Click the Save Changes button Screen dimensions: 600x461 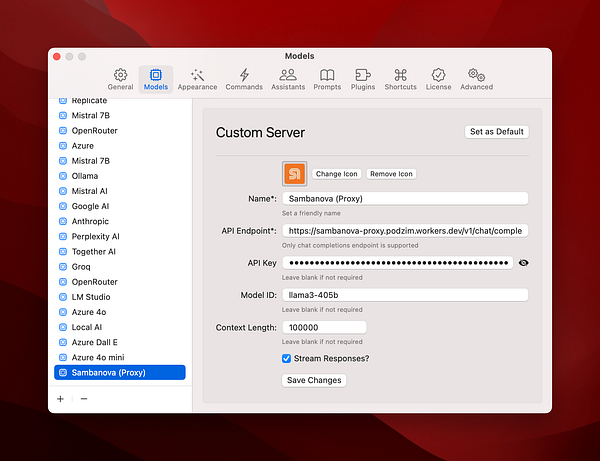click(314, 380)
